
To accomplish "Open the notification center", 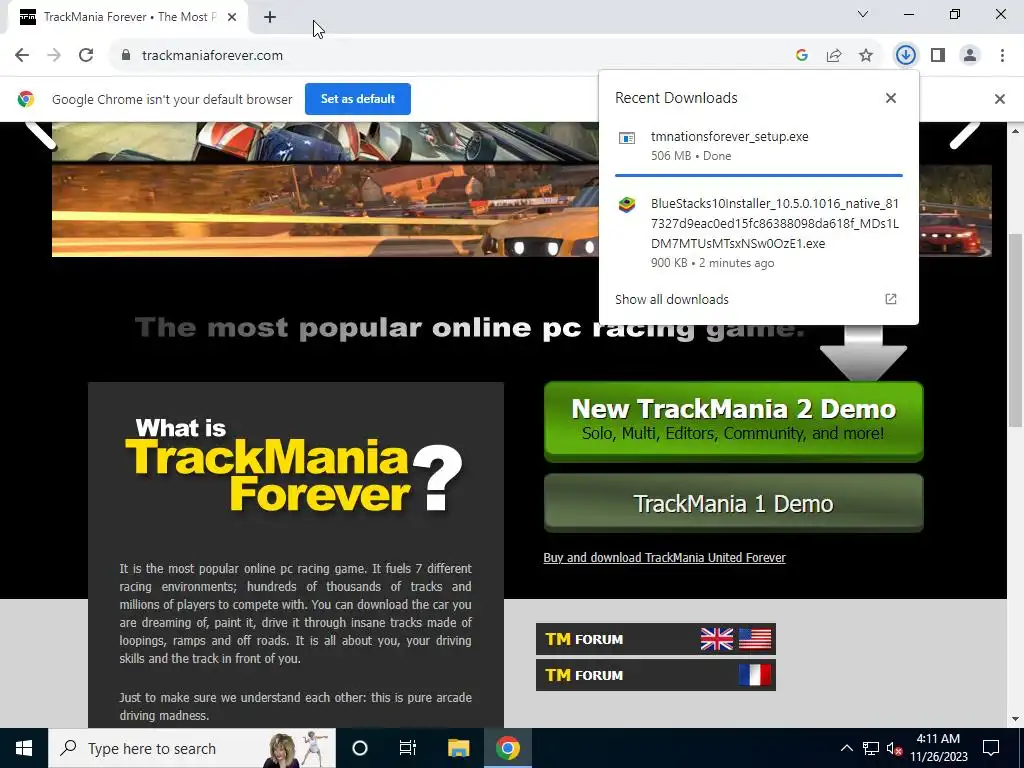I will point(991,748).
